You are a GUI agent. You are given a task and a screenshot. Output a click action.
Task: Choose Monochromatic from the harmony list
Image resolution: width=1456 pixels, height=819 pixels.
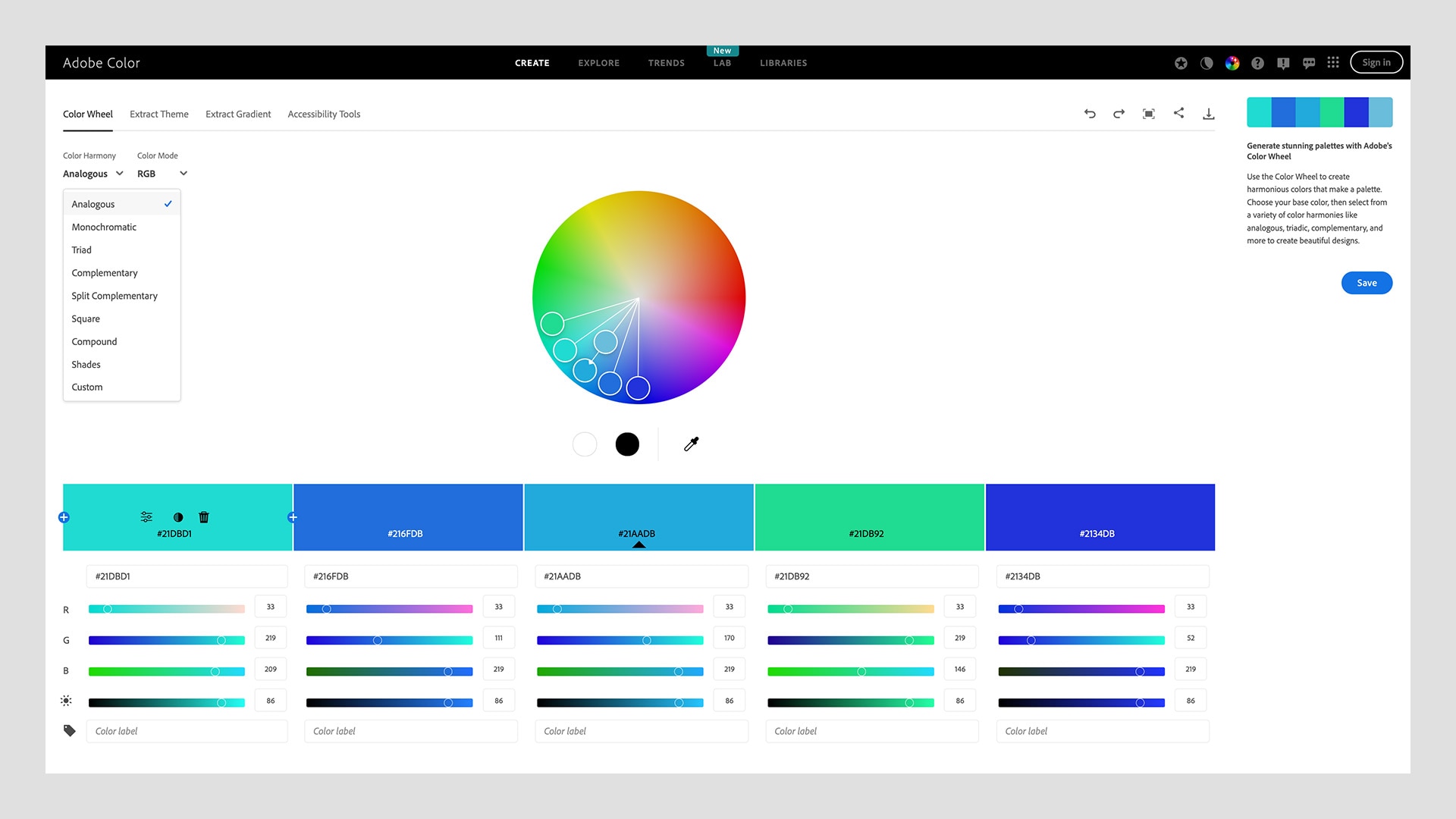click(104, 227)
